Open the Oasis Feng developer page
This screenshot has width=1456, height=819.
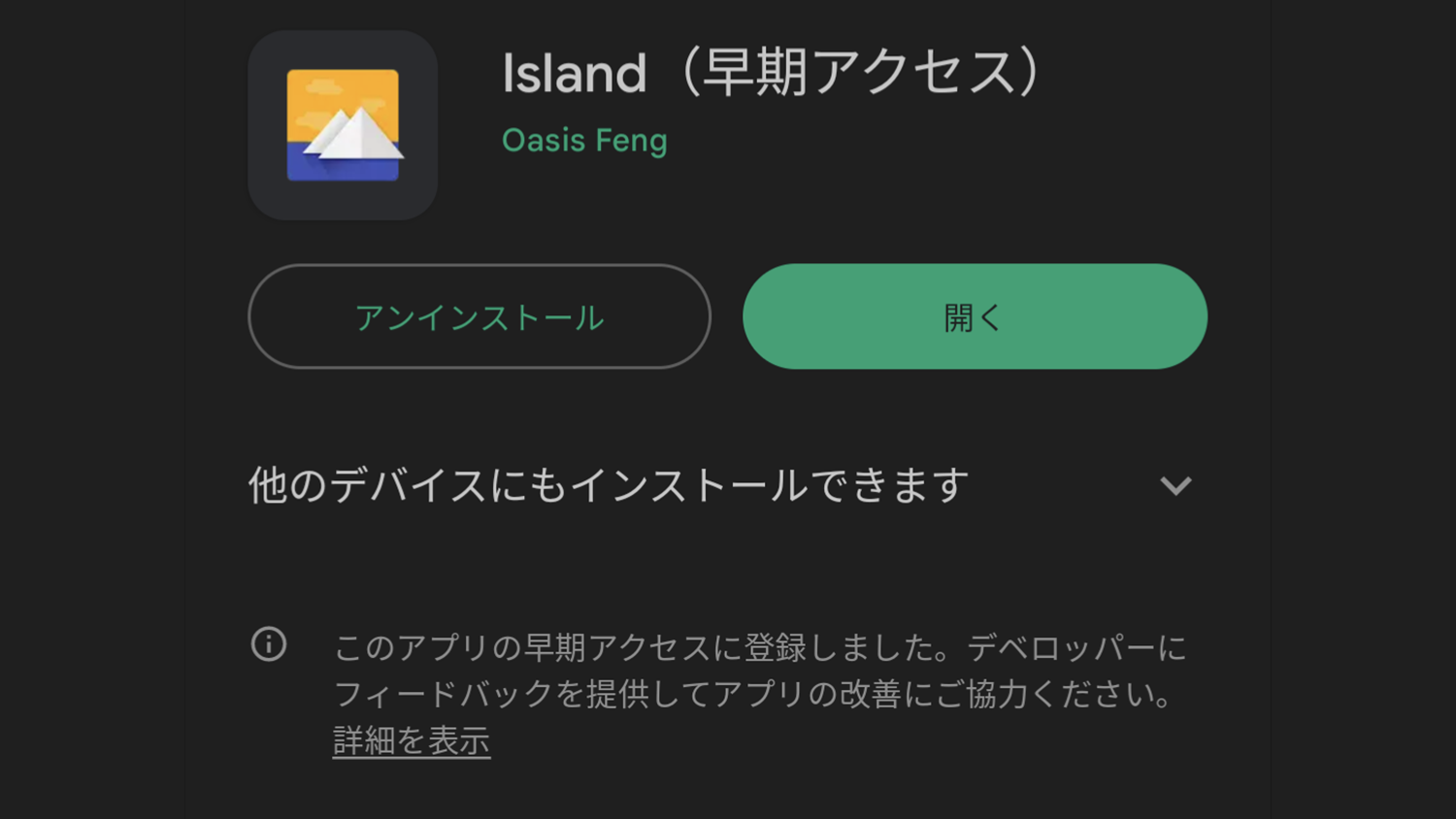point(584,141)
